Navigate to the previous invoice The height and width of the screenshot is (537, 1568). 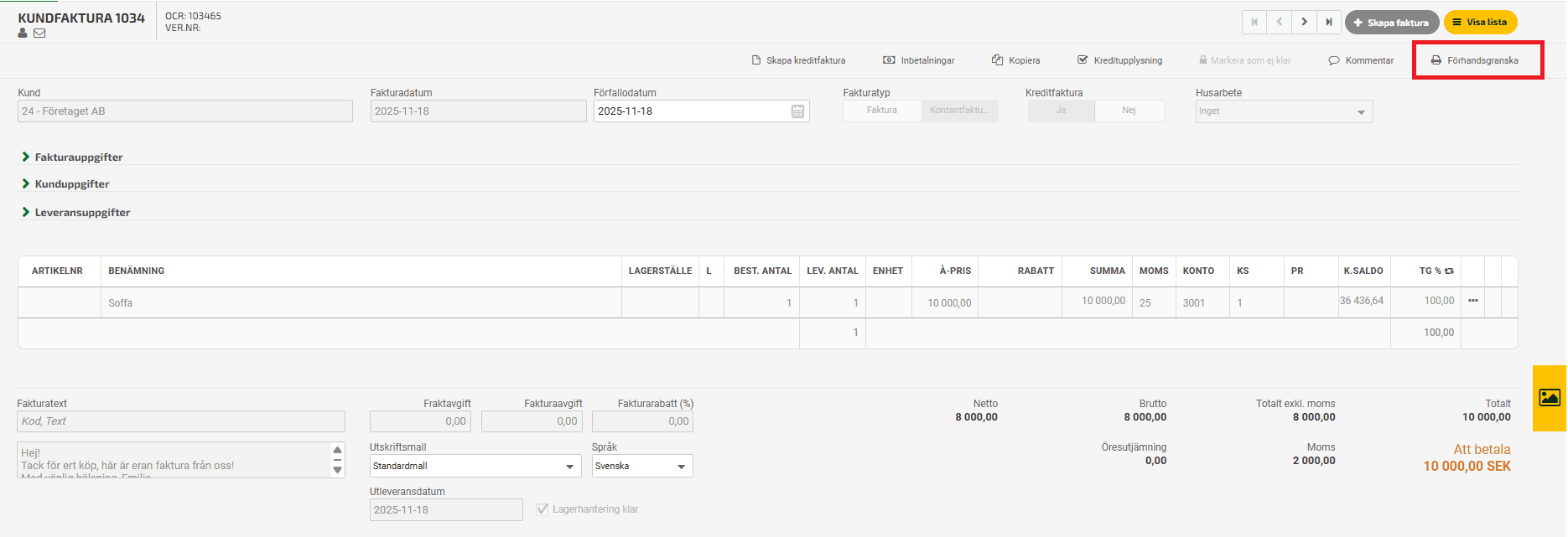(x=1280, y=23)
